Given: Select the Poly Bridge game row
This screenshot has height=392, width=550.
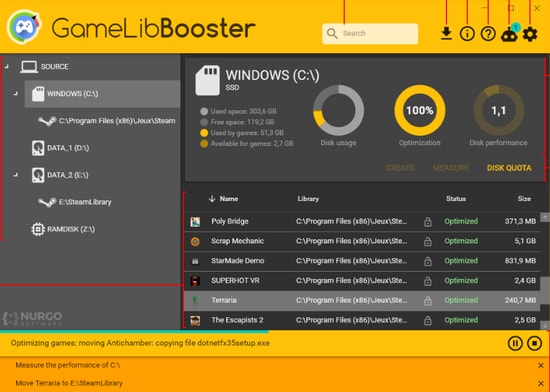Looking at the screenshot, I should click(x=362, y=222).
